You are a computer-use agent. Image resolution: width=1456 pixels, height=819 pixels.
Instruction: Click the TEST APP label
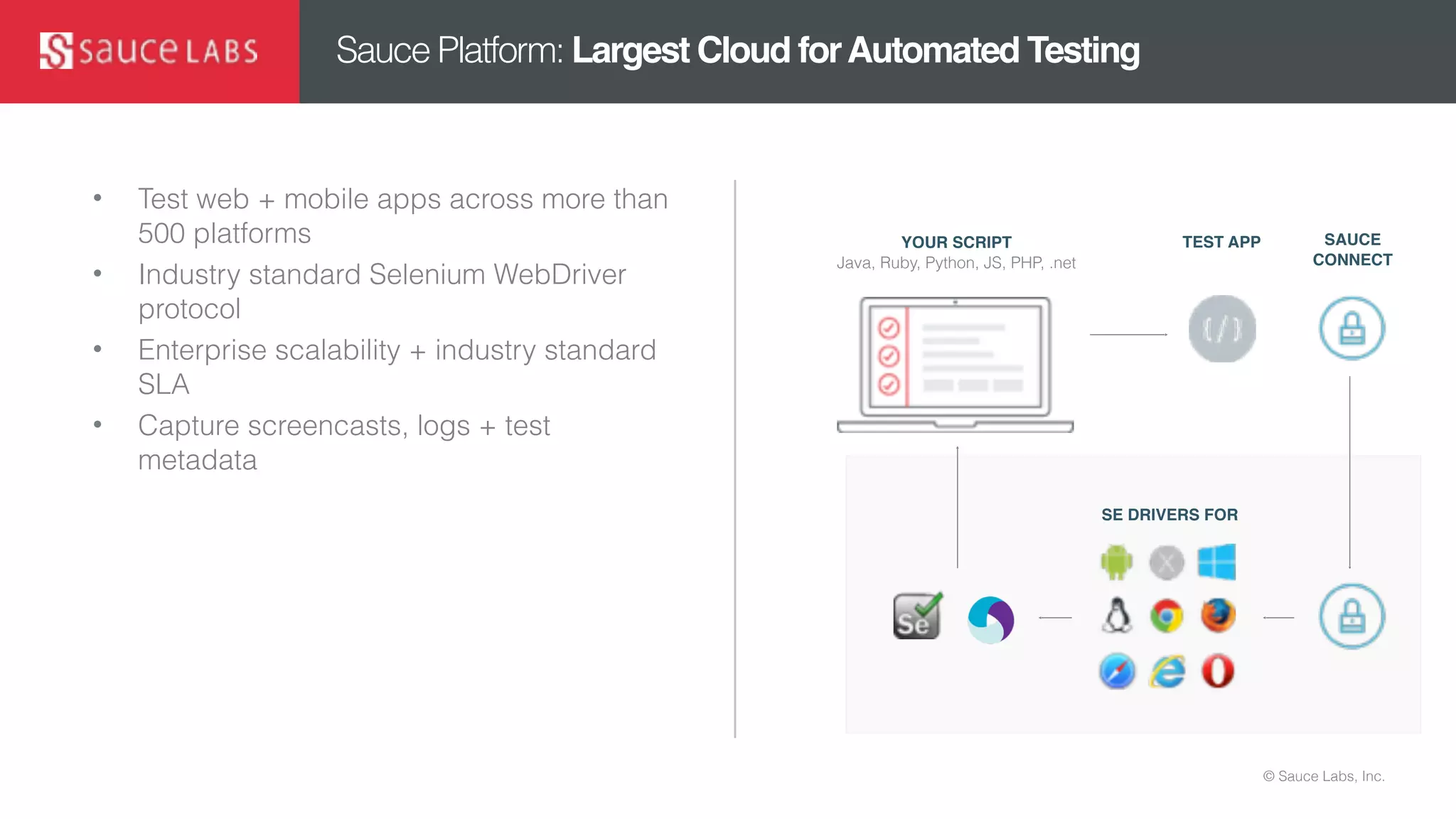[1221, 242]
